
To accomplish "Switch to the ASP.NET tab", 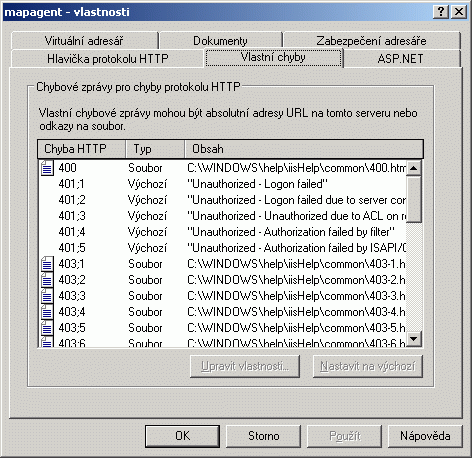I will click(x=401, y=59).
